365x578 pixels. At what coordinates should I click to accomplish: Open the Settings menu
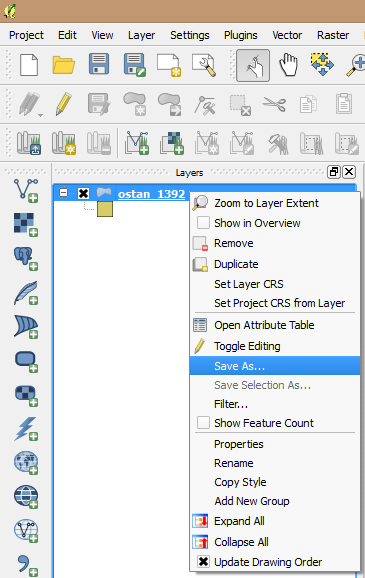(x=190, y=35)
